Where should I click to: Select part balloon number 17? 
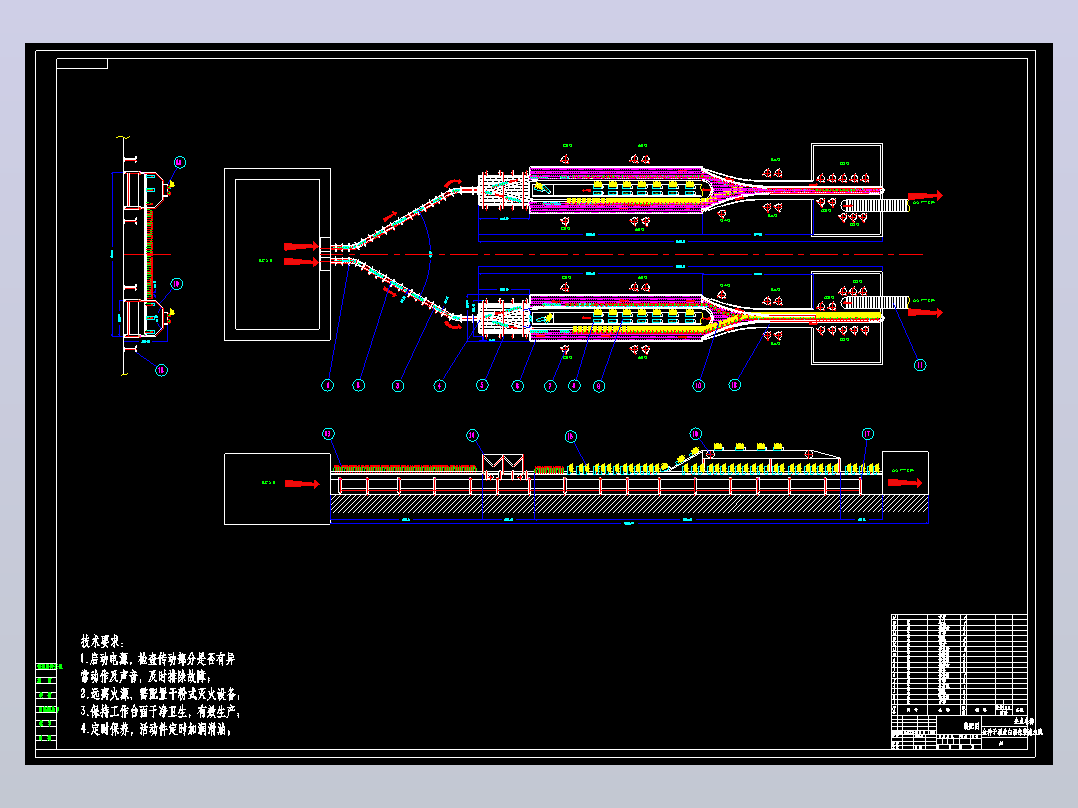pos(868,434)
